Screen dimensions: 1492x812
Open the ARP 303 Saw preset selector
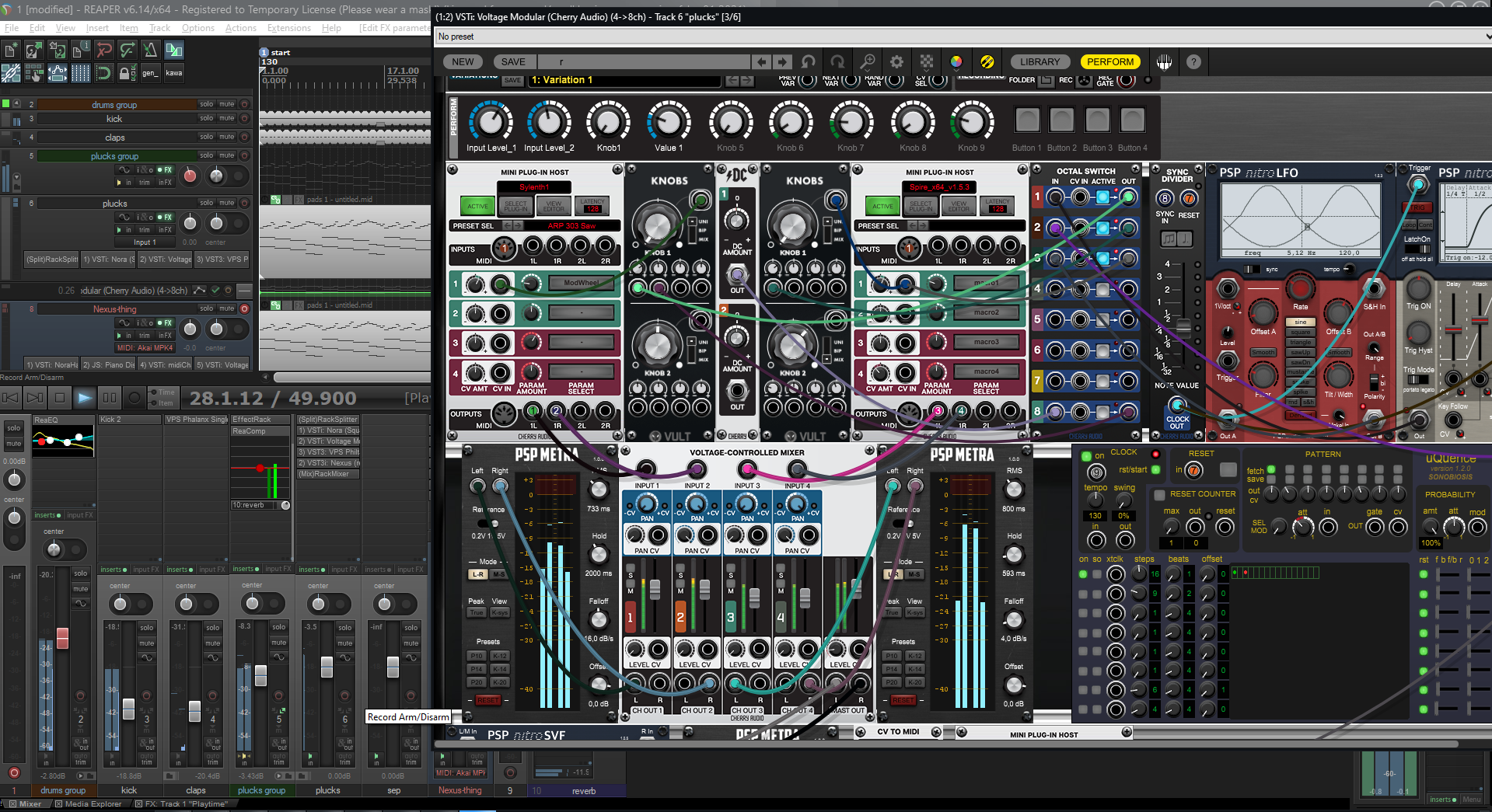571,226
